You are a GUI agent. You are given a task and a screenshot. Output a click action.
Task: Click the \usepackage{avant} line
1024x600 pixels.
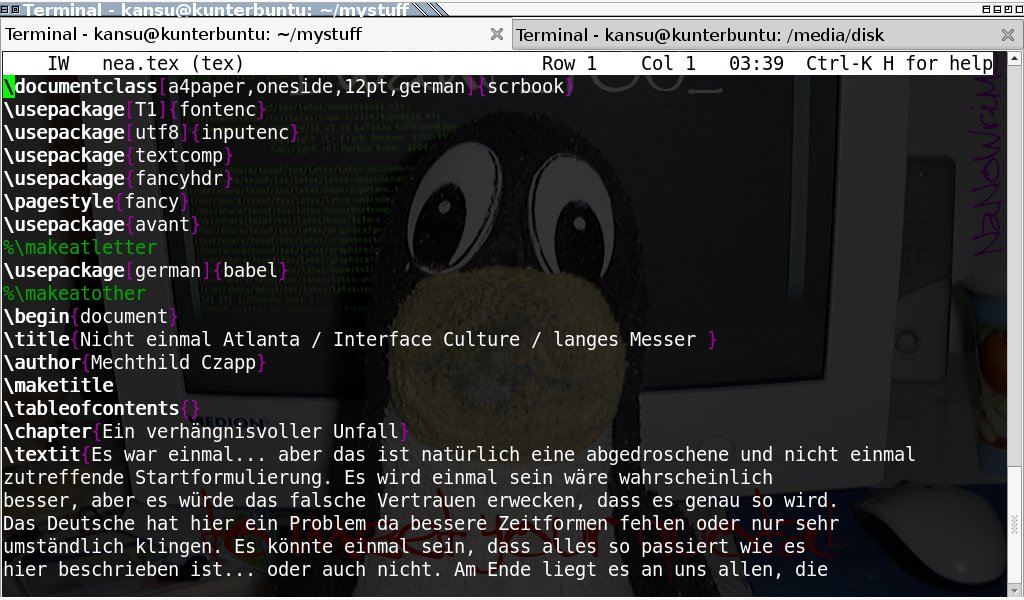tap(102, 224)
